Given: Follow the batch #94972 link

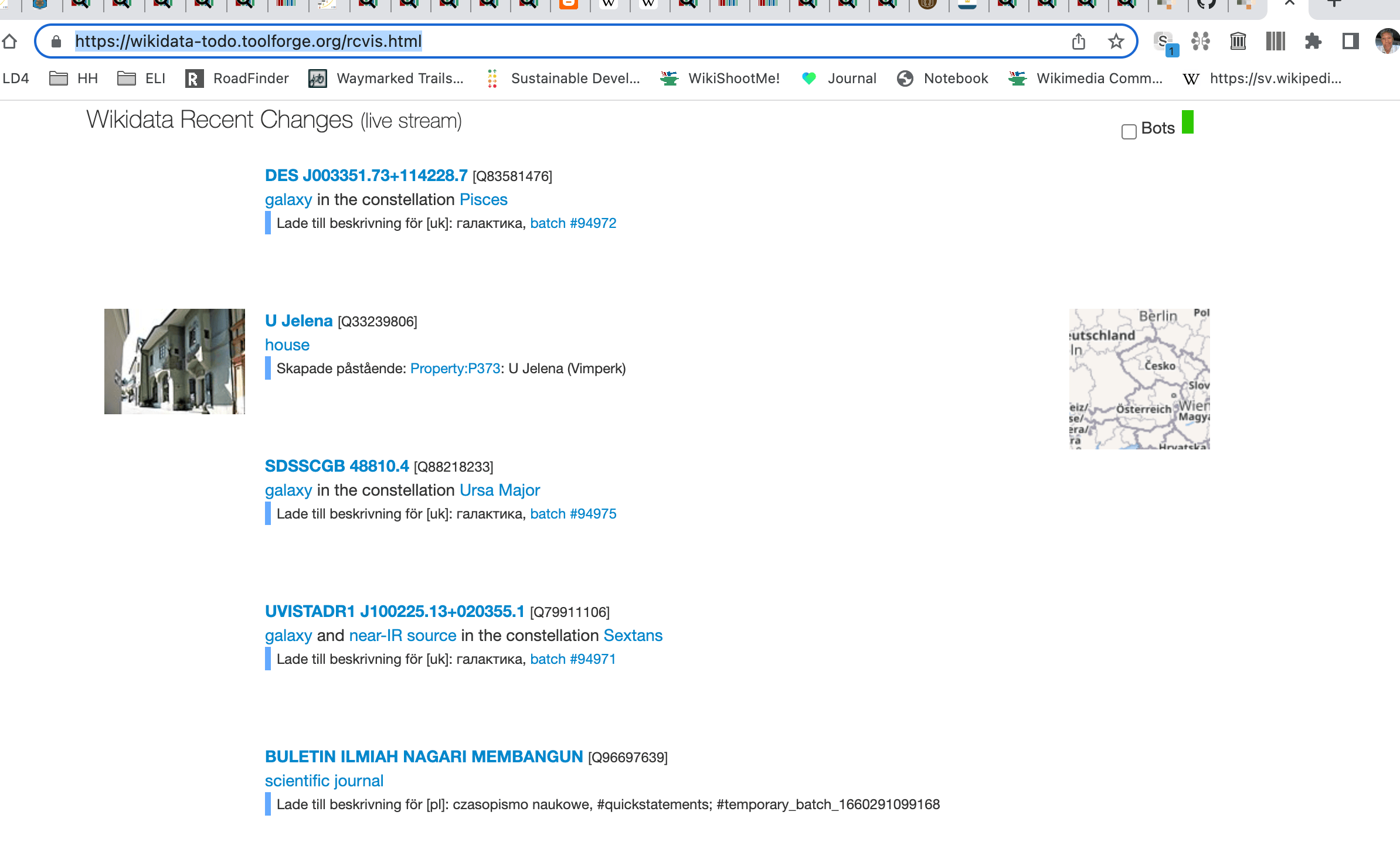Looking at the screenshot, I should (573, 223).
